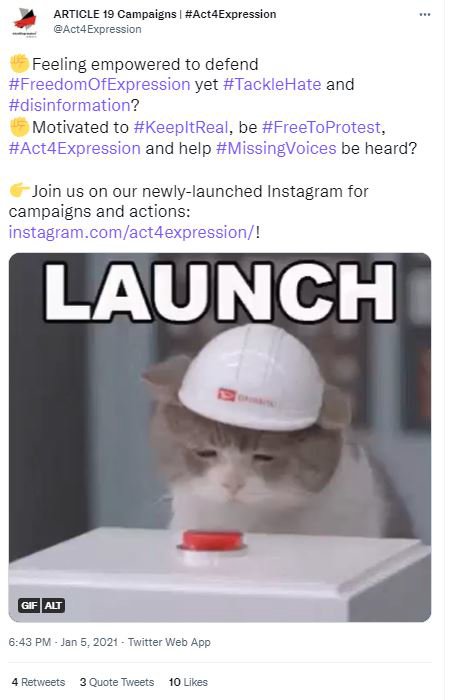
Task: Click the Twitter Web App source label
Action: [169, 642]
